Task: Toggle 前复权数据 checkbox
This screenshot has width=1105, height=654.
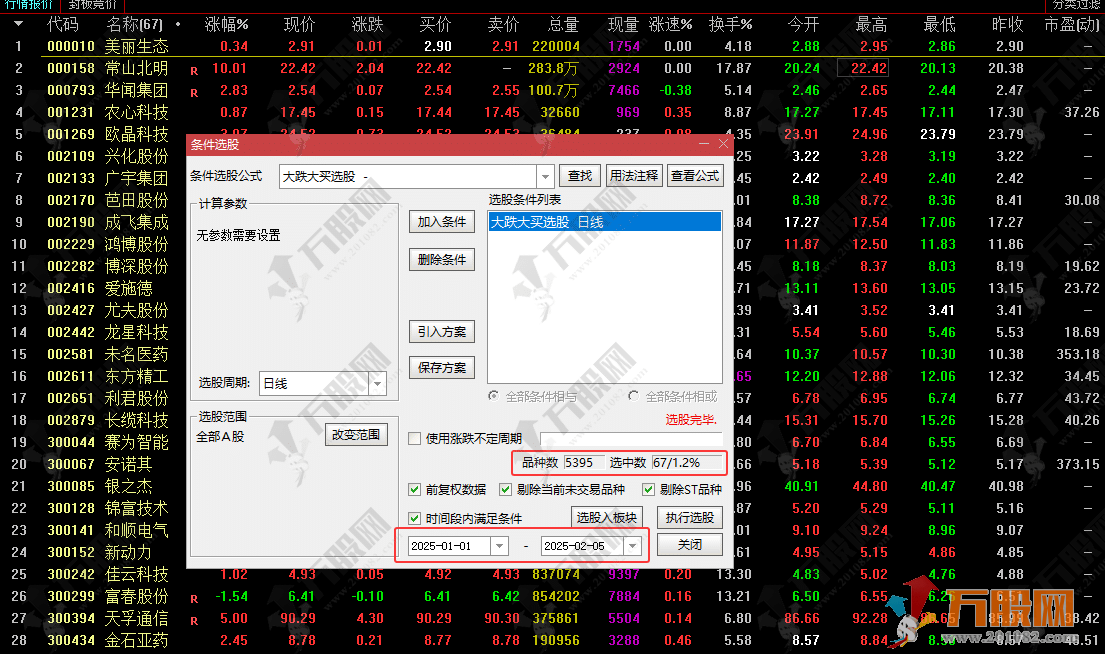Action: 414,489
